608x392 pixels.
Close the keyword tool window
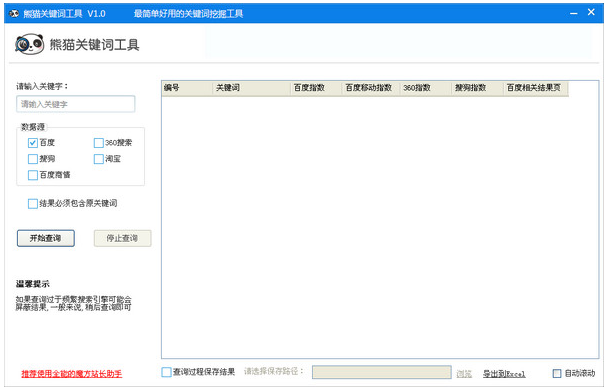coord(591,12)
